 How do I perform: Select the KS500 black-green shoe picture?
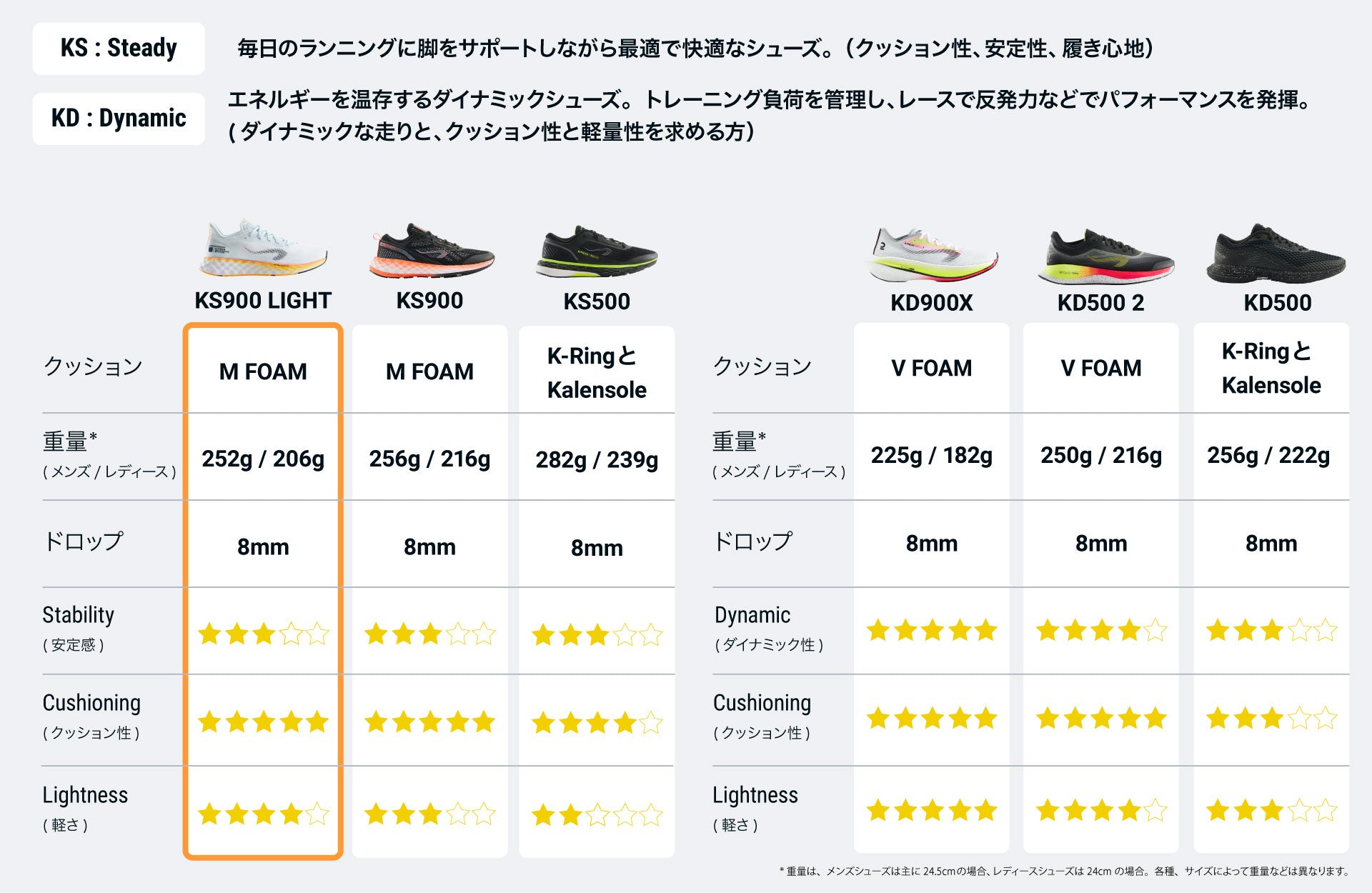597,253
